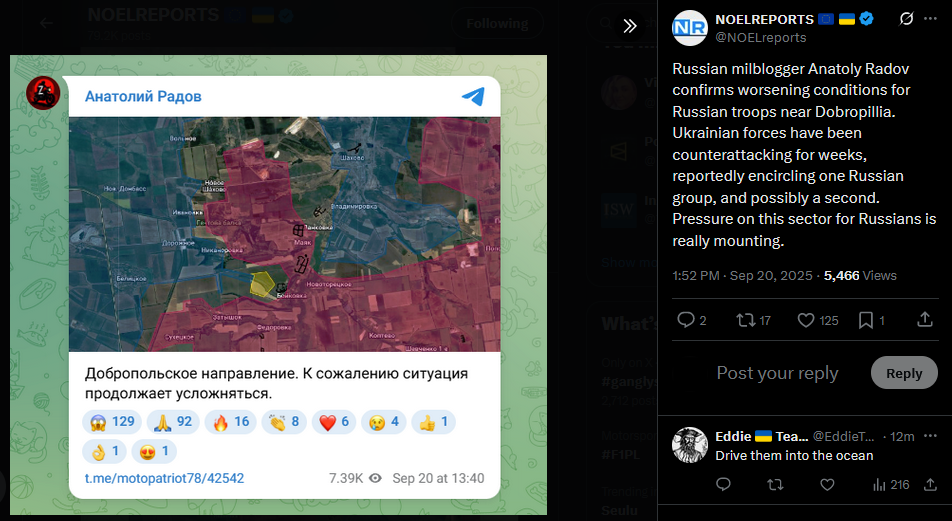Click the post timestamp 1:52 PM Sep 20, 2025
952x521 pixels.
742,276
